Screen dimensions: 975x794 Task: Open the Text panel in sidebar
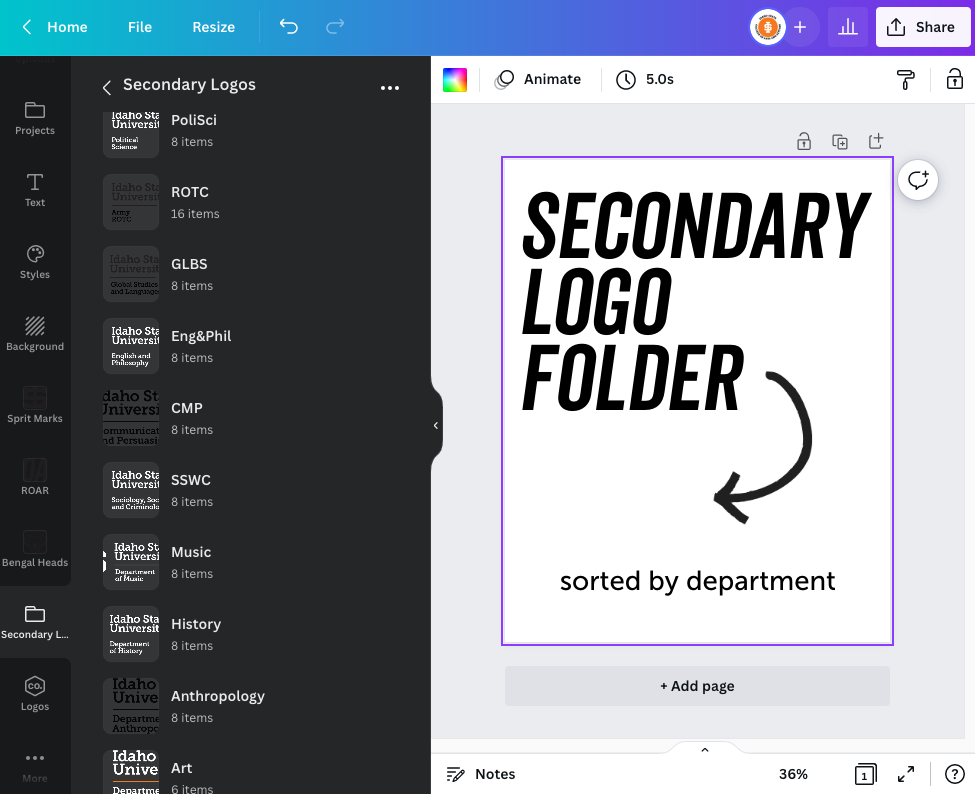(x=35, y=190)
